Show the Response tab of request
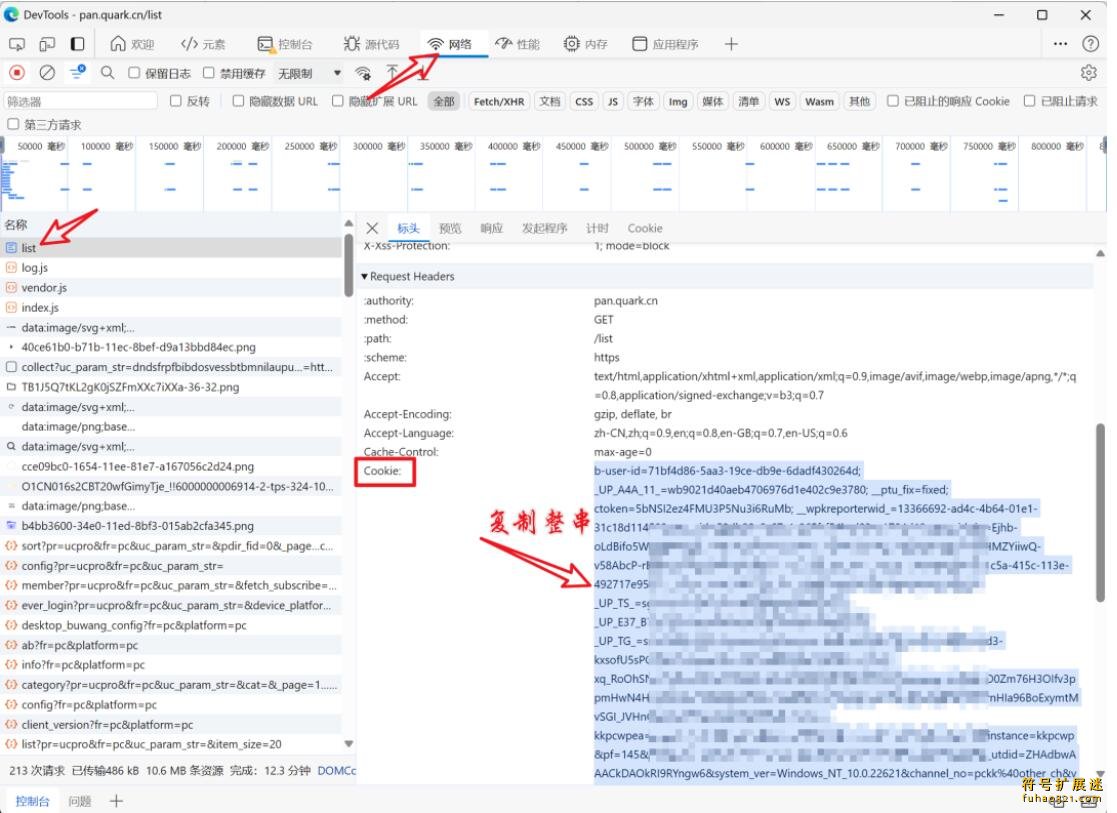 (491, 228)
